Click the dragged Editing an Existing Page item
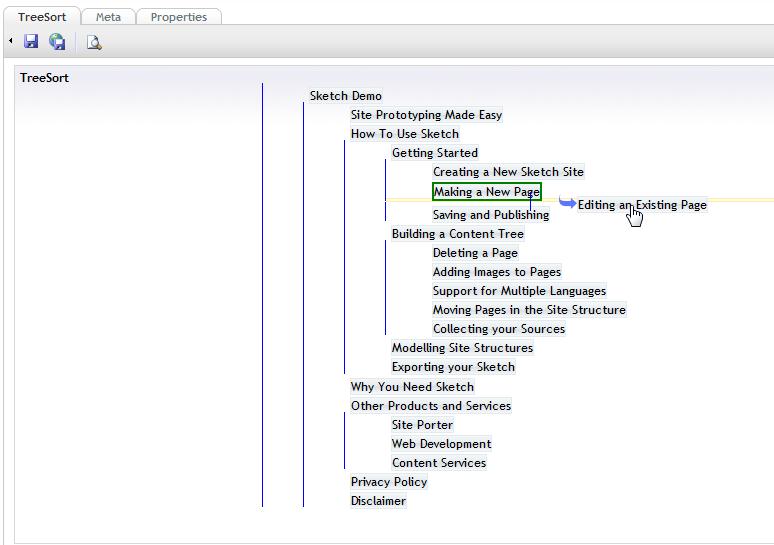Viewport: 774px width, 545px height. click(x=642, y=205)
